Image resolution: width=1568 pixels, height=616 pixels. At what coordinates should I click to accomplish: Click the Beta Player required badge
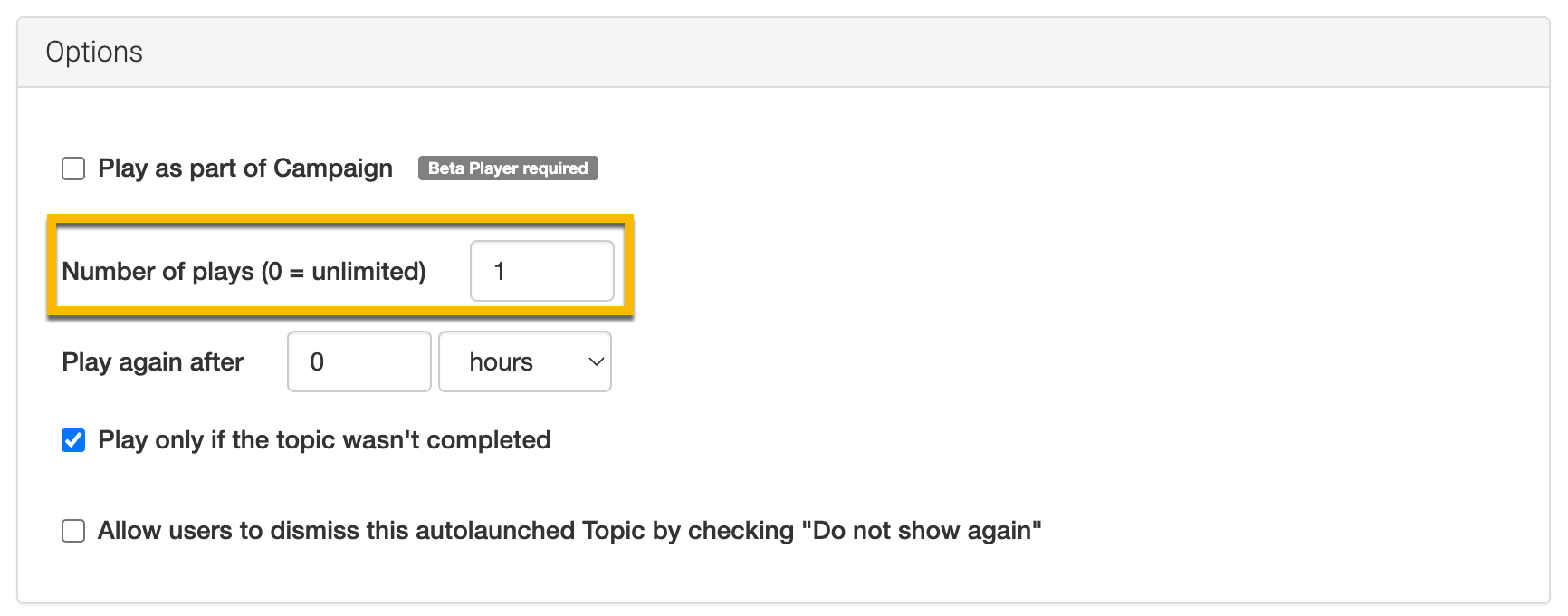[507, 168]
